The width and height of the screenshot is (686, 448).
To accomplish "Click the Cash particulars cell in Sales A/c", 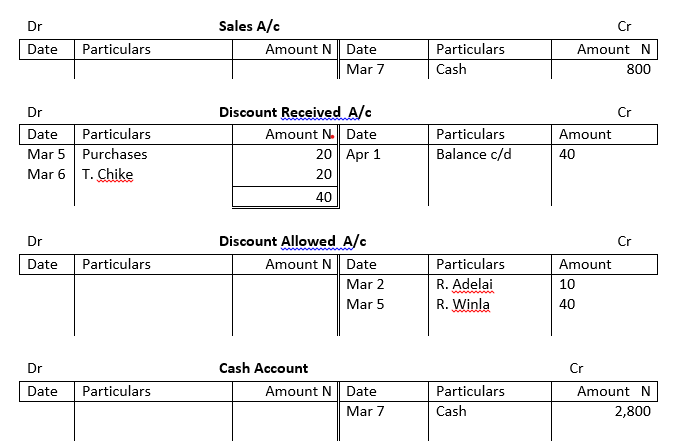I will 451,69.
